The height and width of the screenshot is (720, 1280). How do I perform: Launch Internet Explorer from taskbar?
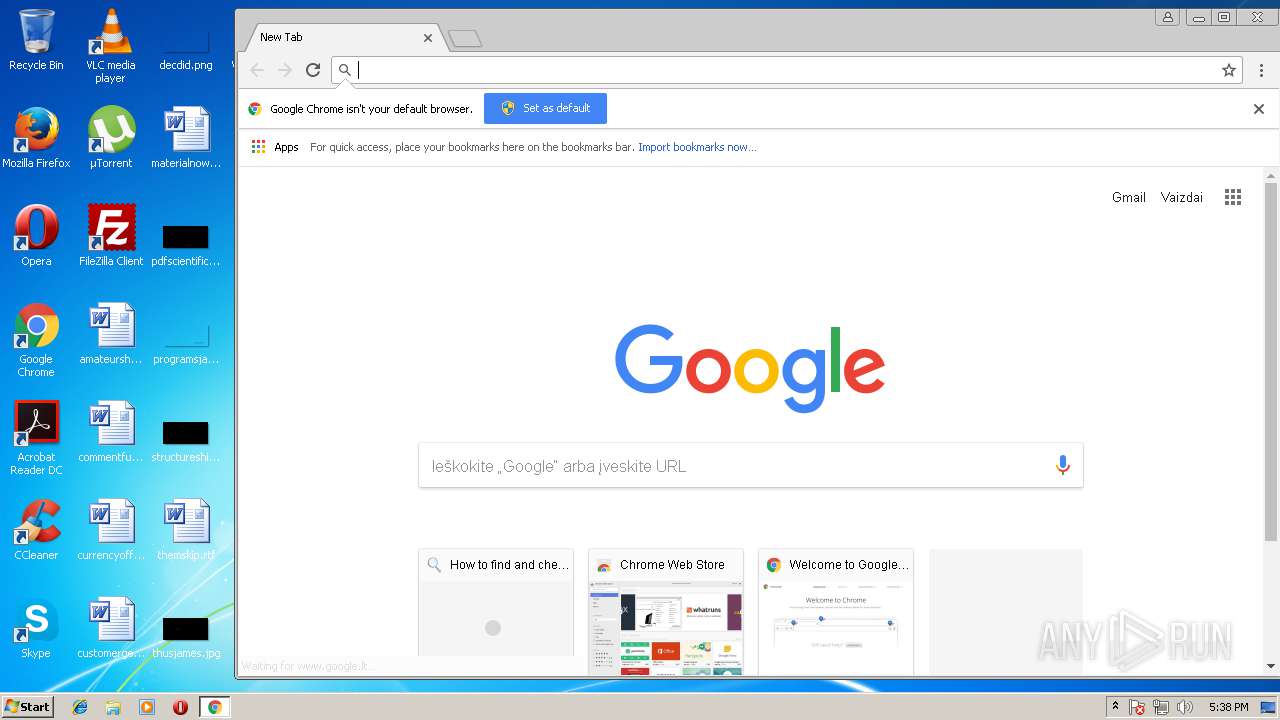point(80,707)
